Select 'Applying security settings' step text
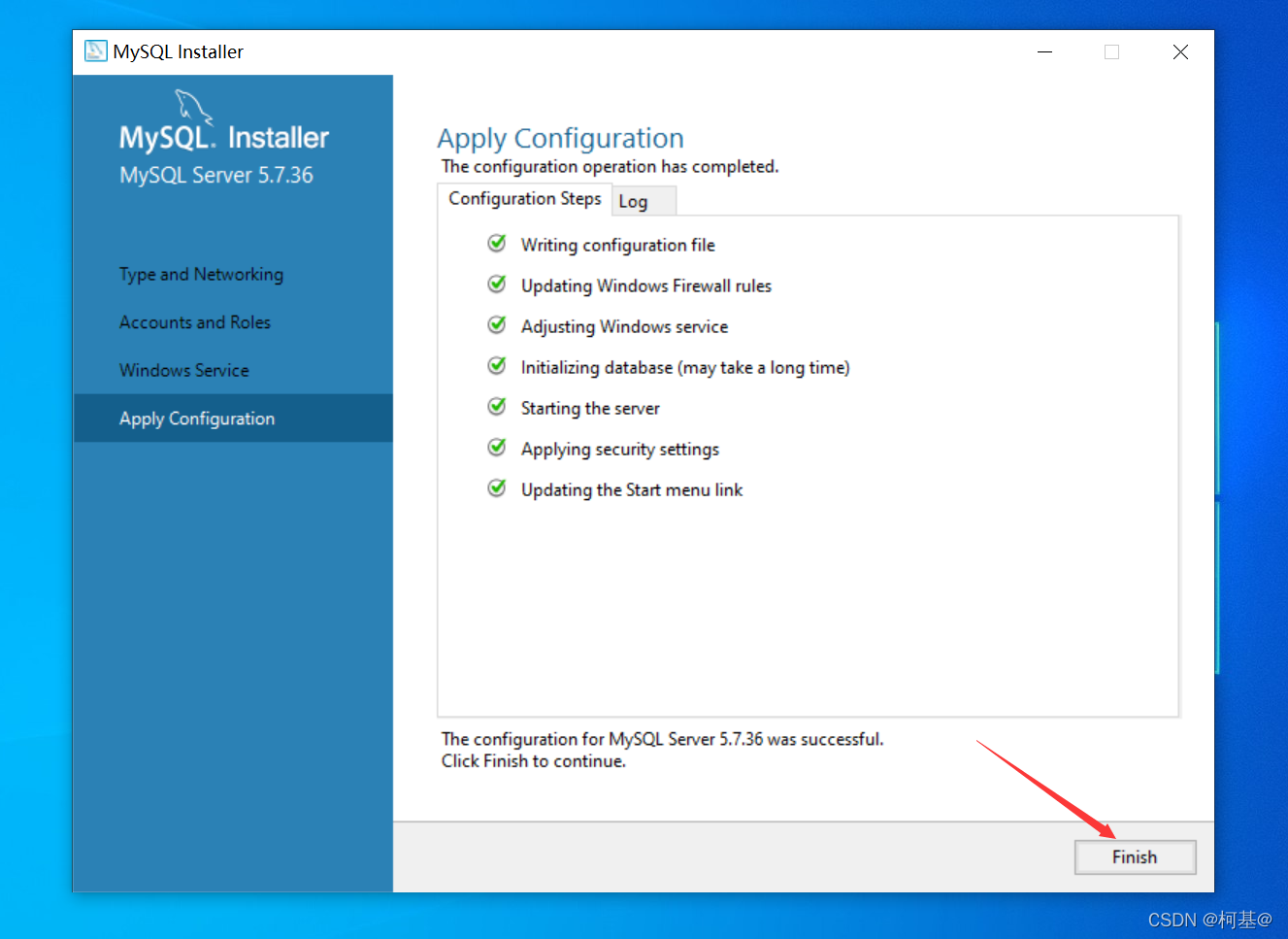The width and height of the screenshot is (1288, 939). click(x=620, y=450)
